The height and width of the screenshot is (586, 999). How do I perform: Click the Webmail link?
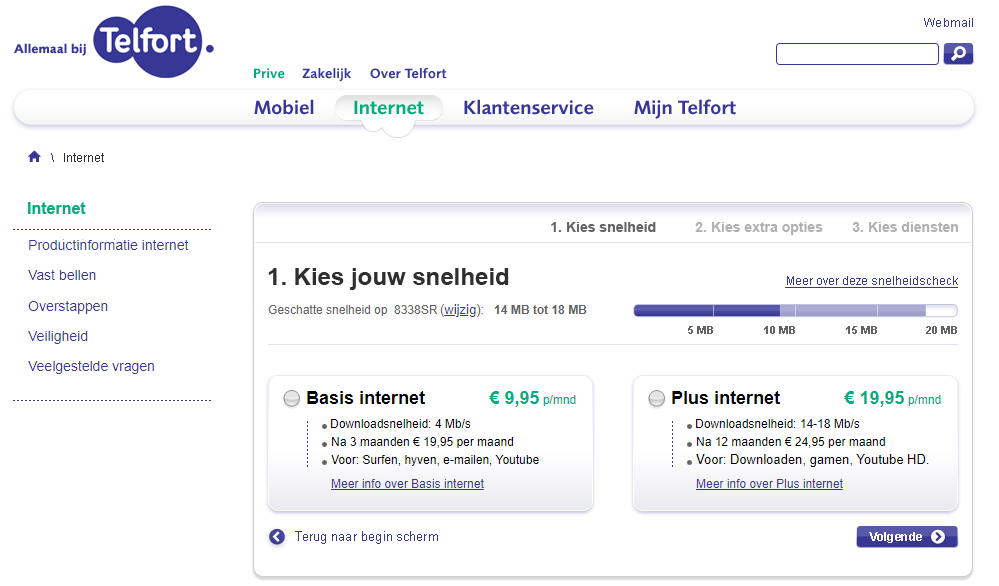tap(948, 23)
